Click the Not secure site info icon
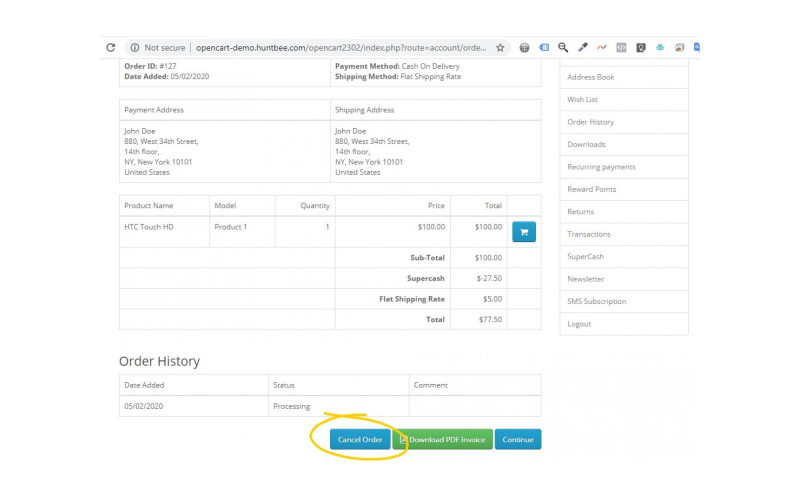Viewport: 800px width, 500px height. 133,47
